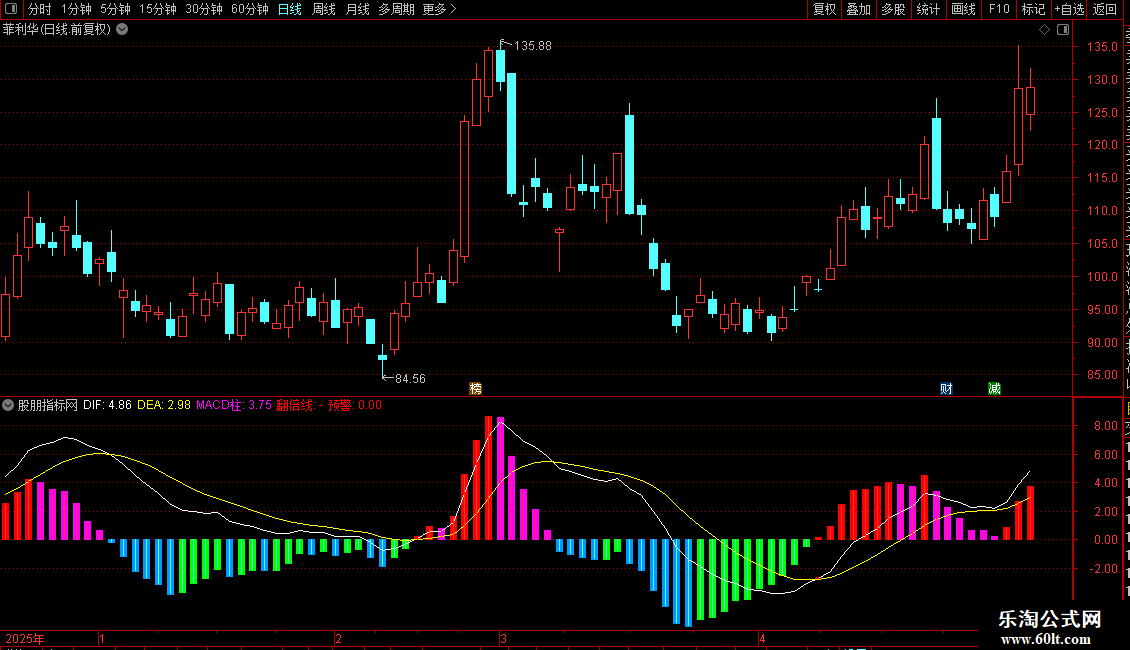1130x650 pixels.
Task: Click the 翻倍线 indicator label
Action: (300, 405)
